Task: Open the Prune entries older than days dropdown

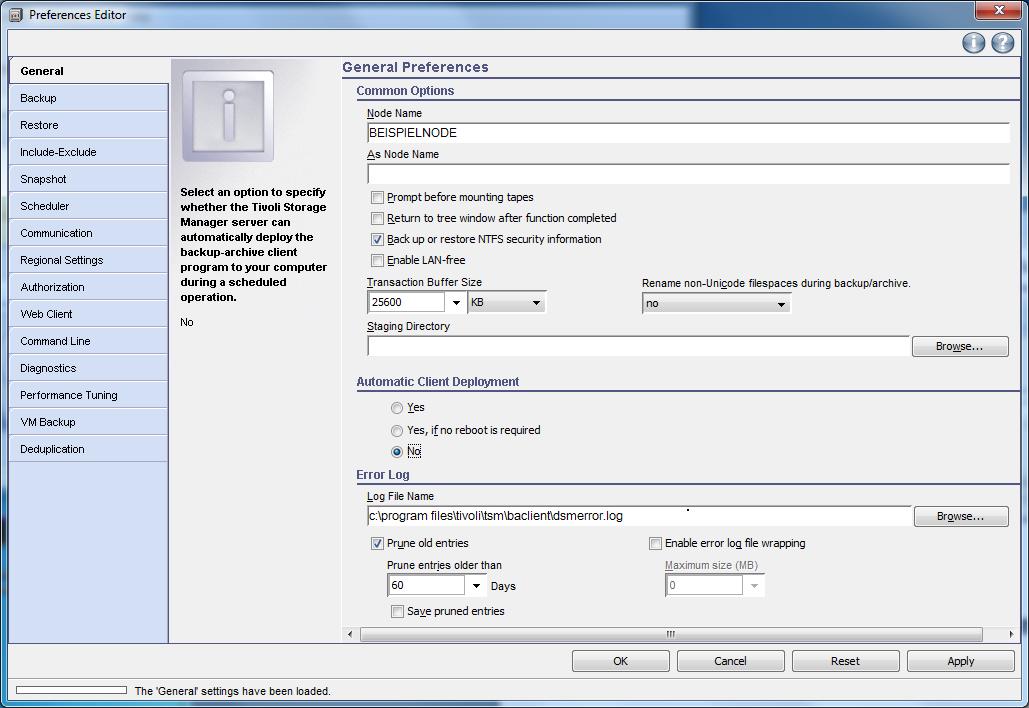Action: 476,586
